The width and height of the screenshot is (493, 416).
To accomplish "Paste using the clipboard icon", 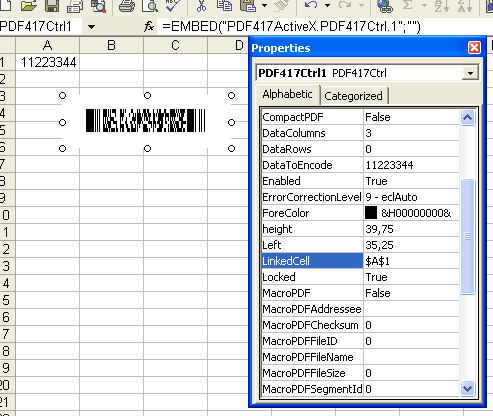I will (x=248, y=6).
